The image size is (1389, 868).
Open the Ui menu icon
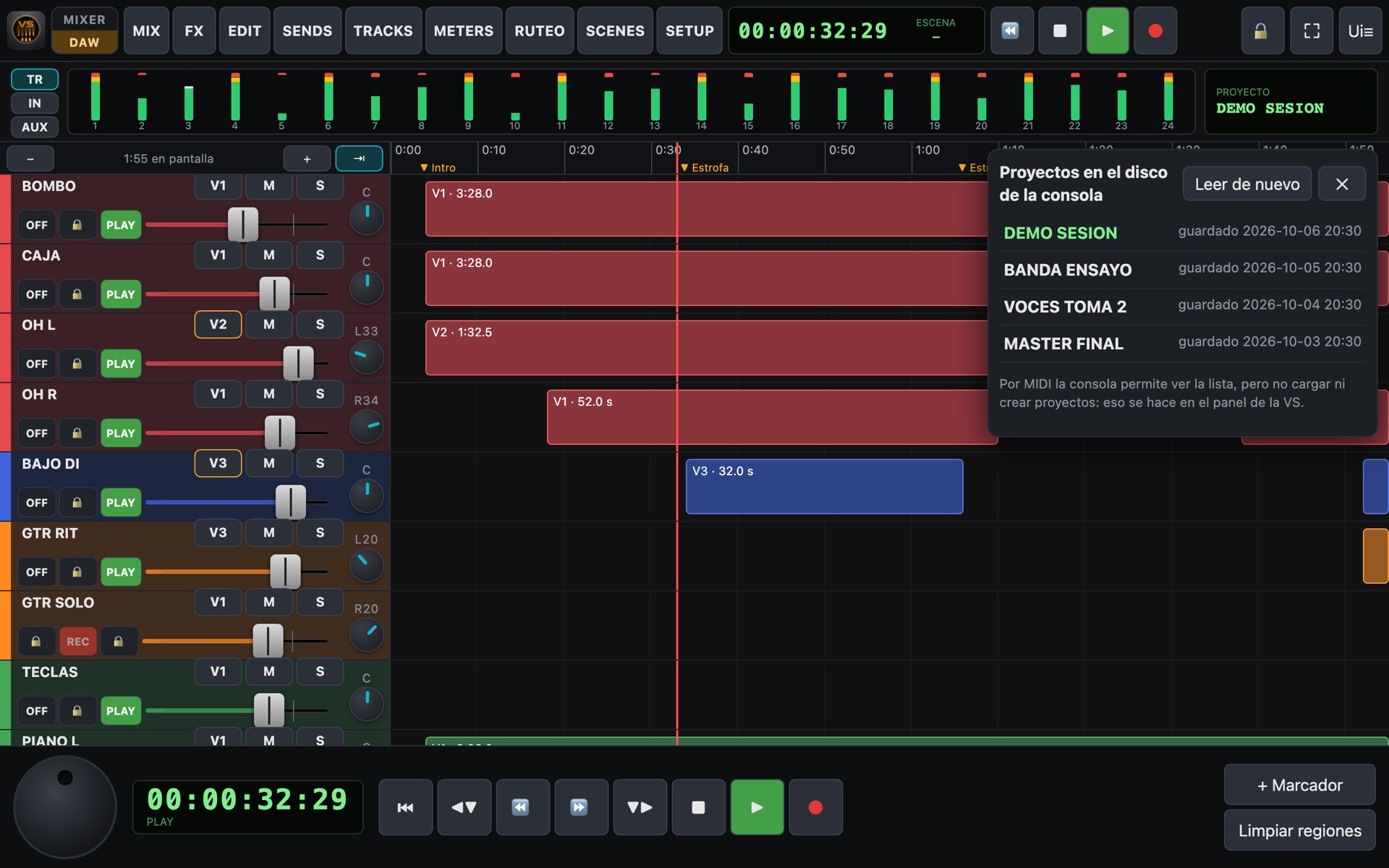pos(1360,31)
